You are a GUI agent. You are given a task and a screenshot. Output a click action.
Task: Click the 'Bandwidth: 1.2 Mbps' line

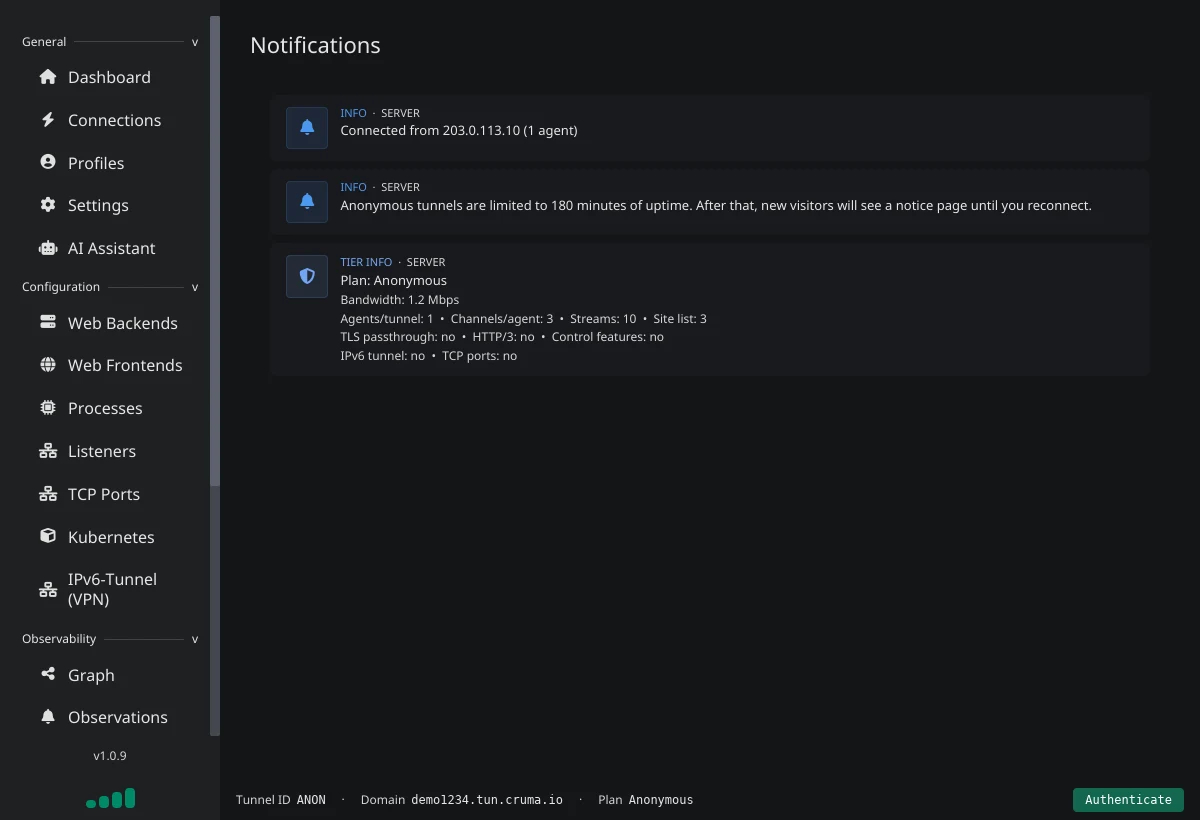[400, 299]
